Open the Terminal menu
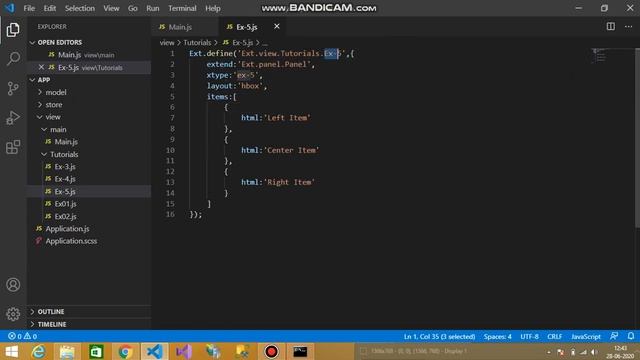 tap(182, 8)
